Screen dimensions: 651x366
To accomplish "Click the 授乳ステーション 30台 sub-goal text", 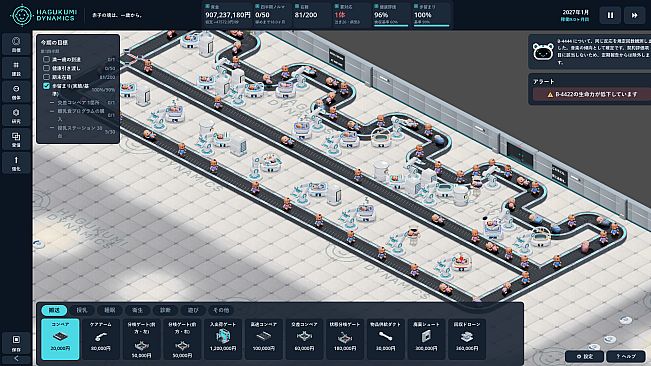I will 80,132.
